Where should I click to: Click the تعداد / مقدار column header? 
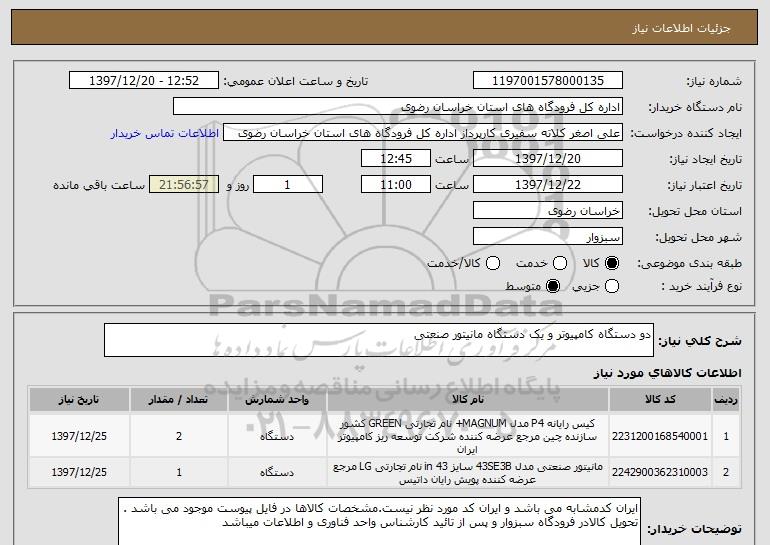click(179, 400)
